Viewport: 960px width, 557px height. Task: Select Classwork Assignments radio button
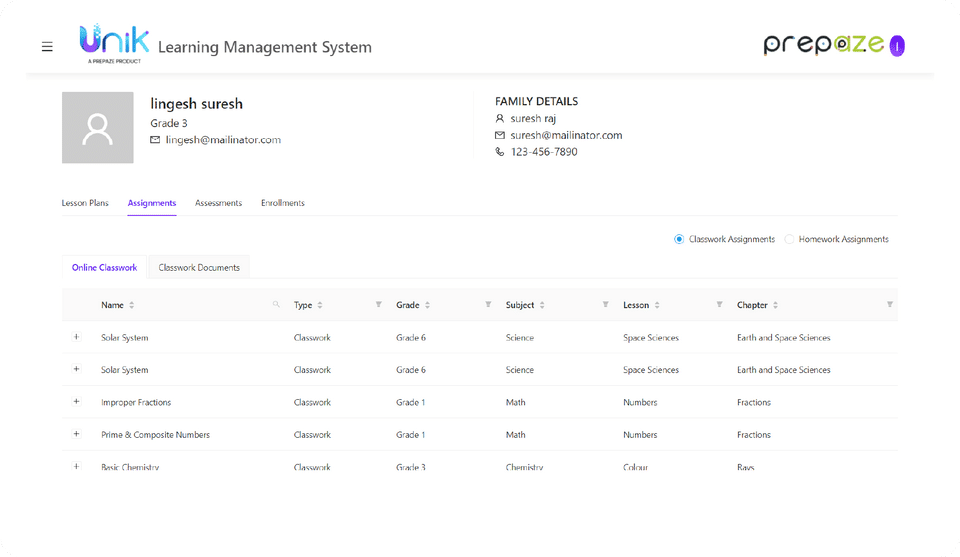678,239
